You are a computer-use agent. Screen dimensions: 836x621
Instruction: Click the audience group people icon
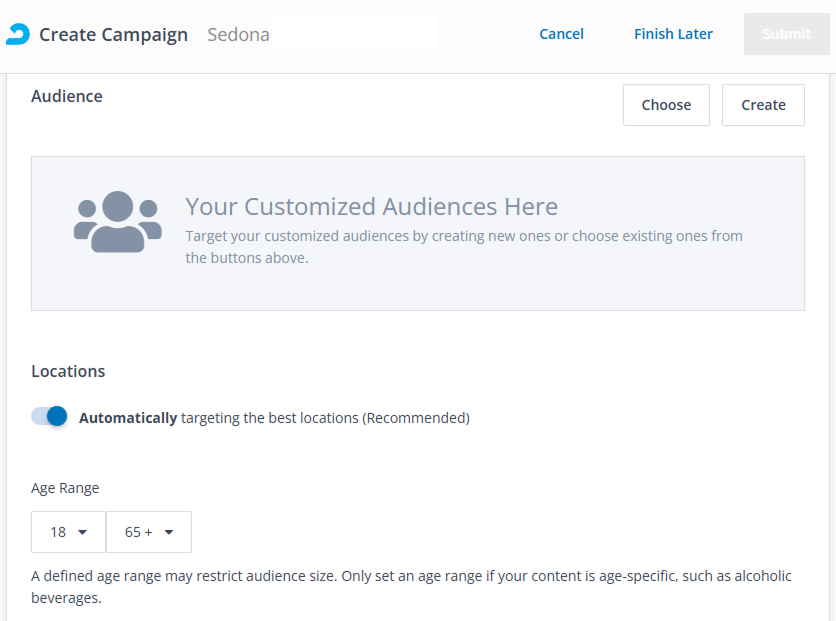pos(118,222)
